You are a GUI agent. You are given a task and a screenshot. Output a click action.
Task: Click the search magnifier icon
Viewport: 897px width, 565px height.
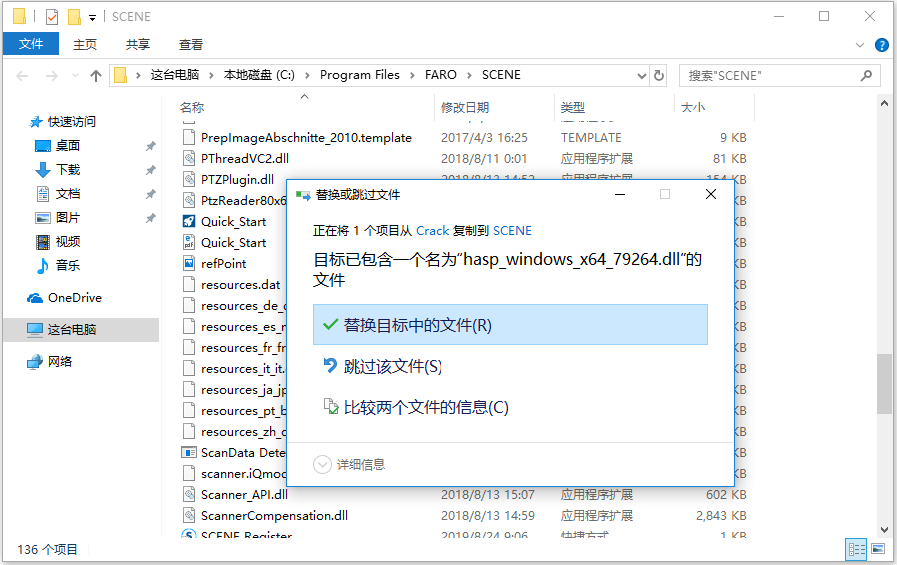coord(866,75)
